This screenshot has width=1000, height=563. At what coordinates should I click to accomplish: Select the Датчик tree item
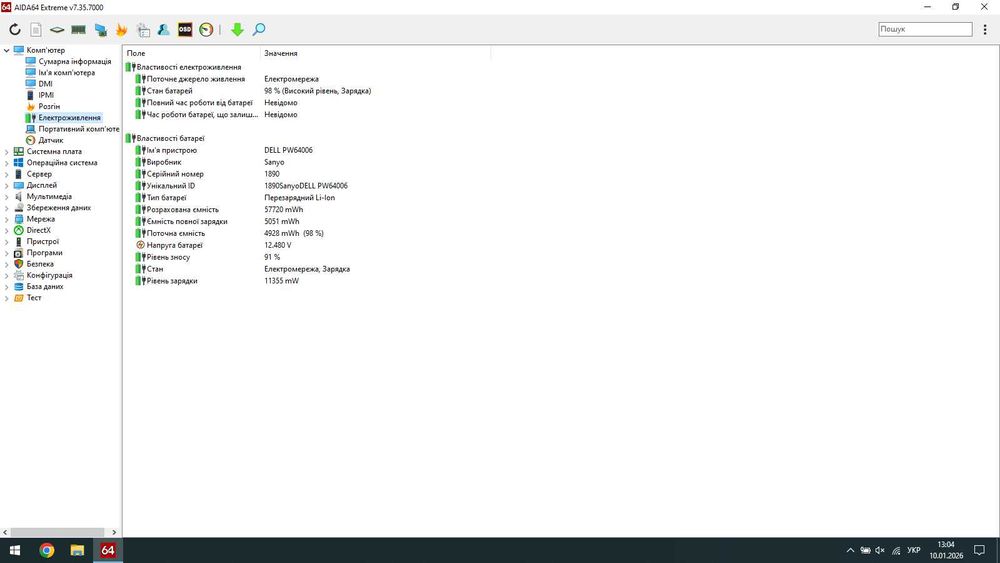tap(50, 140)
